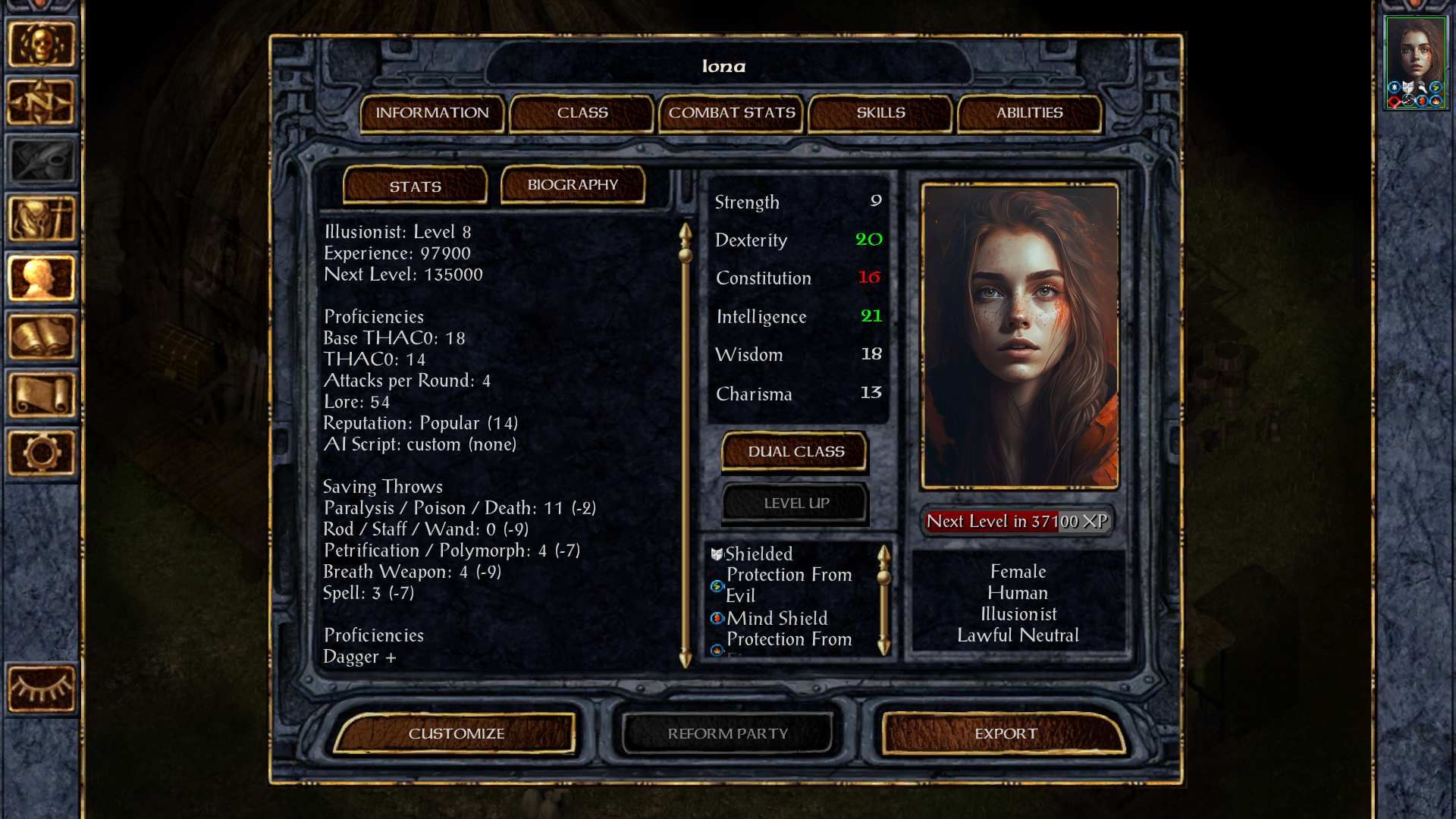Select Iona's portrait in the party sidebar
Image resolution: width=1456 pixels, height=819 pixels.
(x=1415, y=63)
